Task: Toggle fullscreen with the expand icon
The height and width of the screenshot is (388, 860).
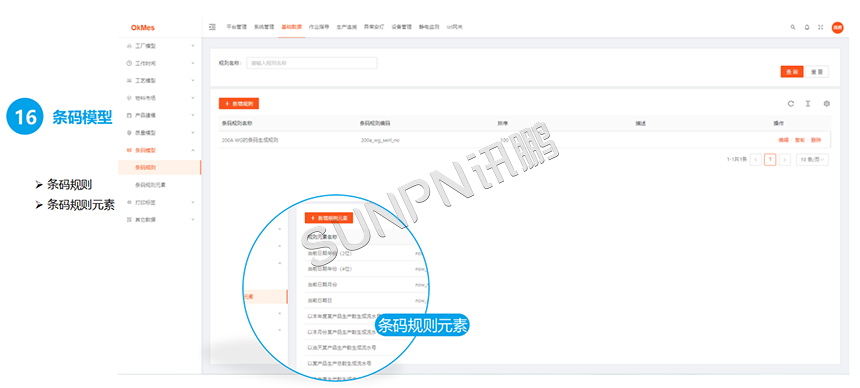Action: click(x=821, y=27)
